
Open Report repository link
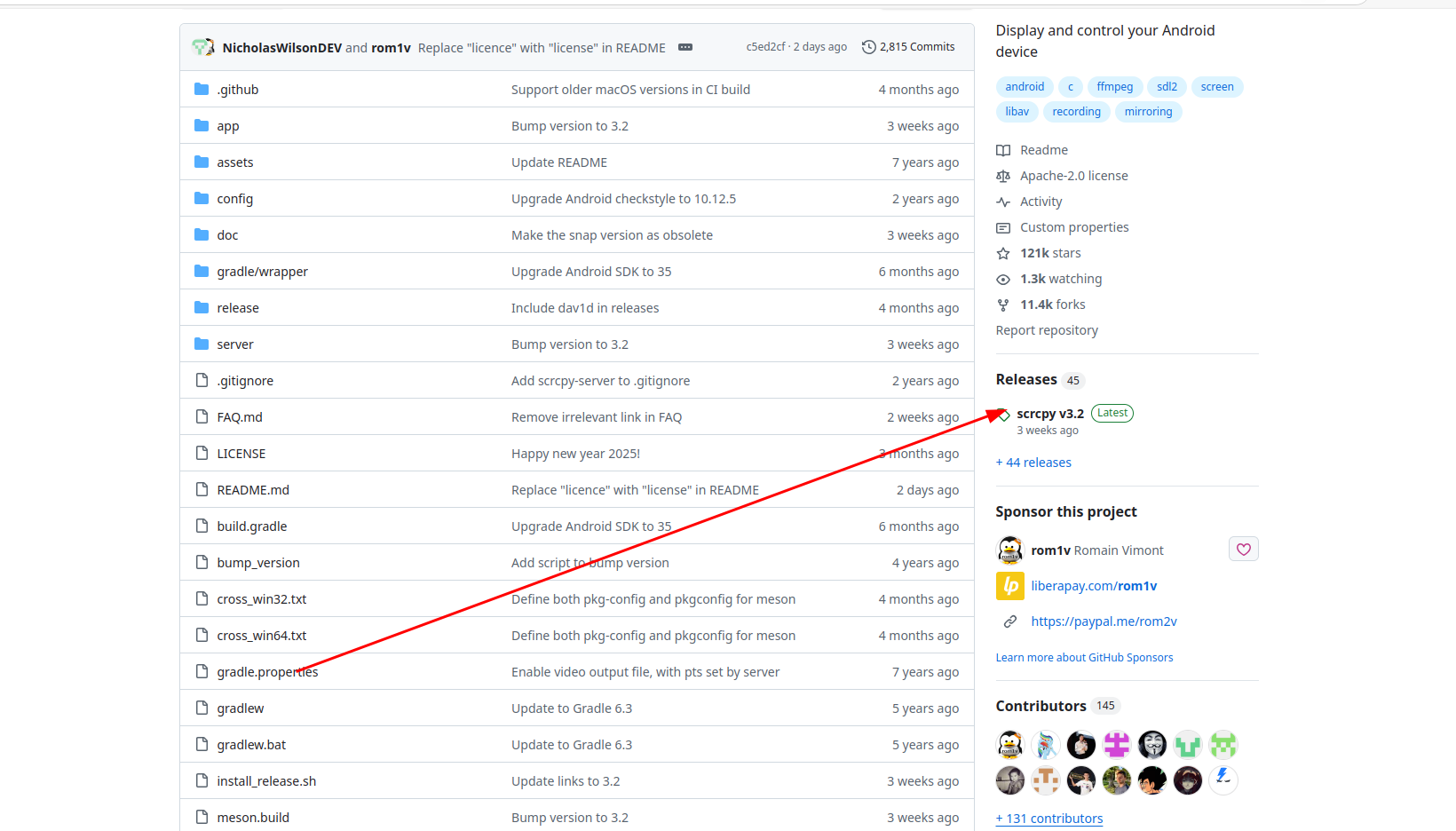pos(1047,330)
